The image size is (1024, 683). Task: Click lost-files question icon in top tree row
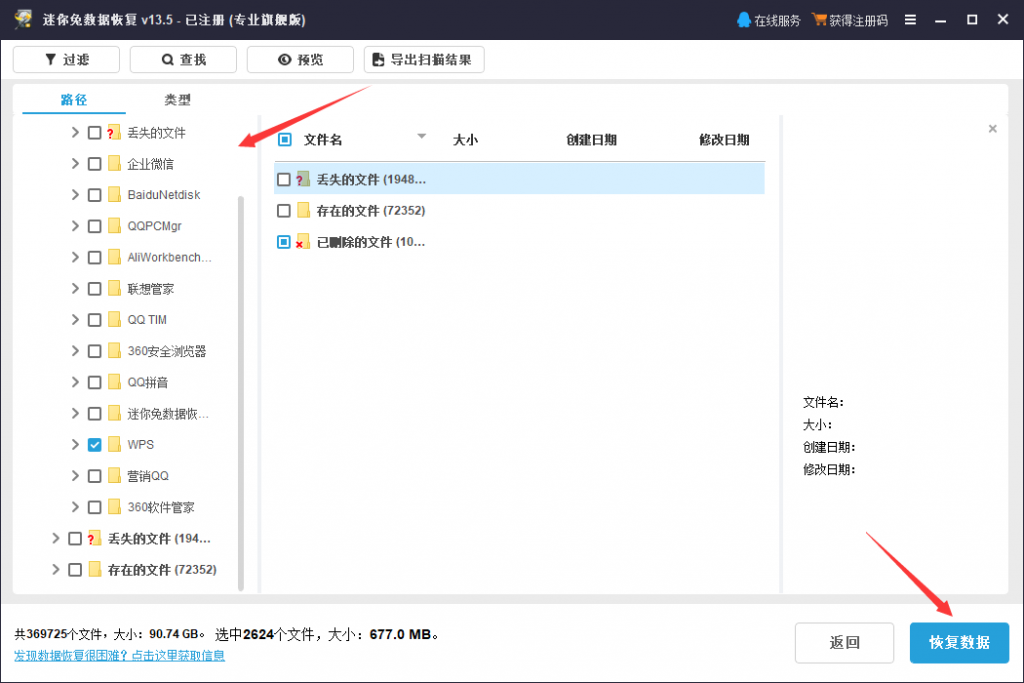tap(114, 133)
